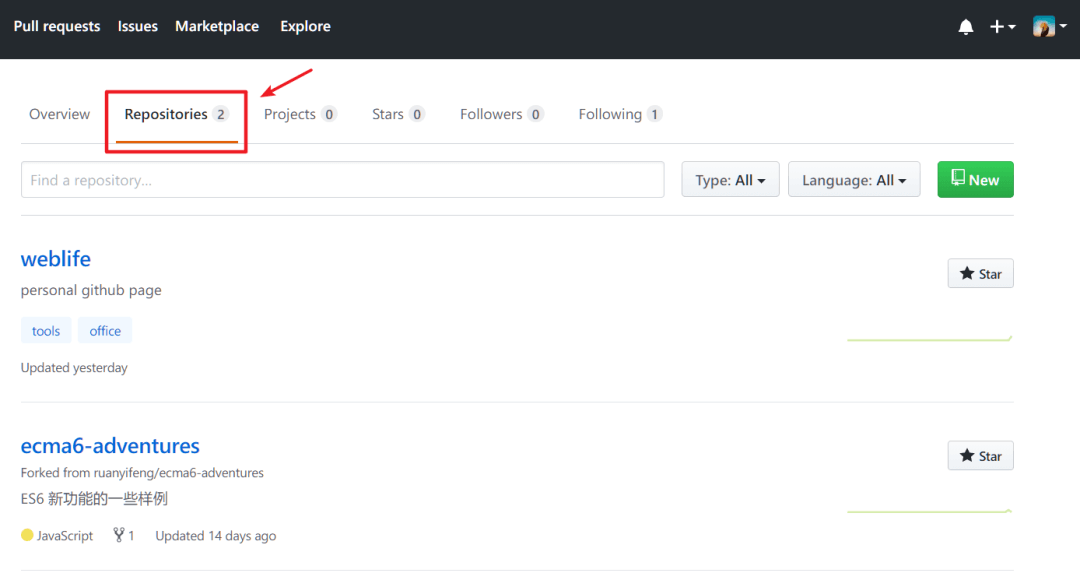This screenshot has height=587, width=1080.
Task: Open the weblife repository
Action: point(56,259)
